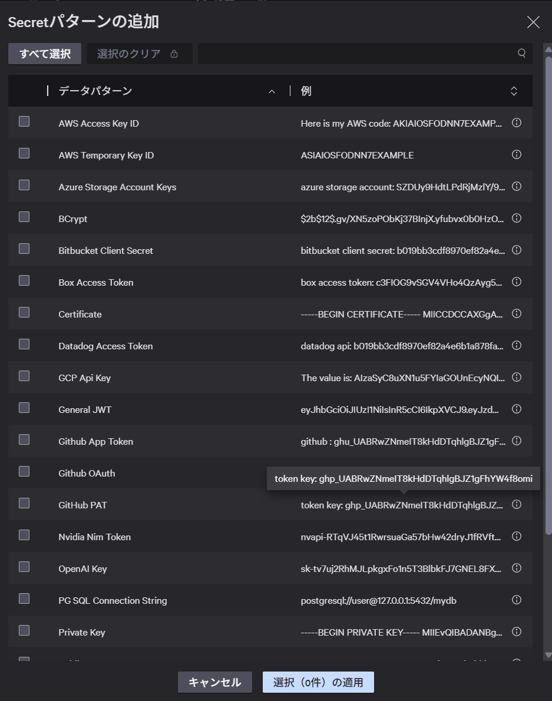Image resolution: width=552 pixels, height=701 pixels.
Task: Tick the Github OAuth checkbox
Action: click(x=24, y=471)
